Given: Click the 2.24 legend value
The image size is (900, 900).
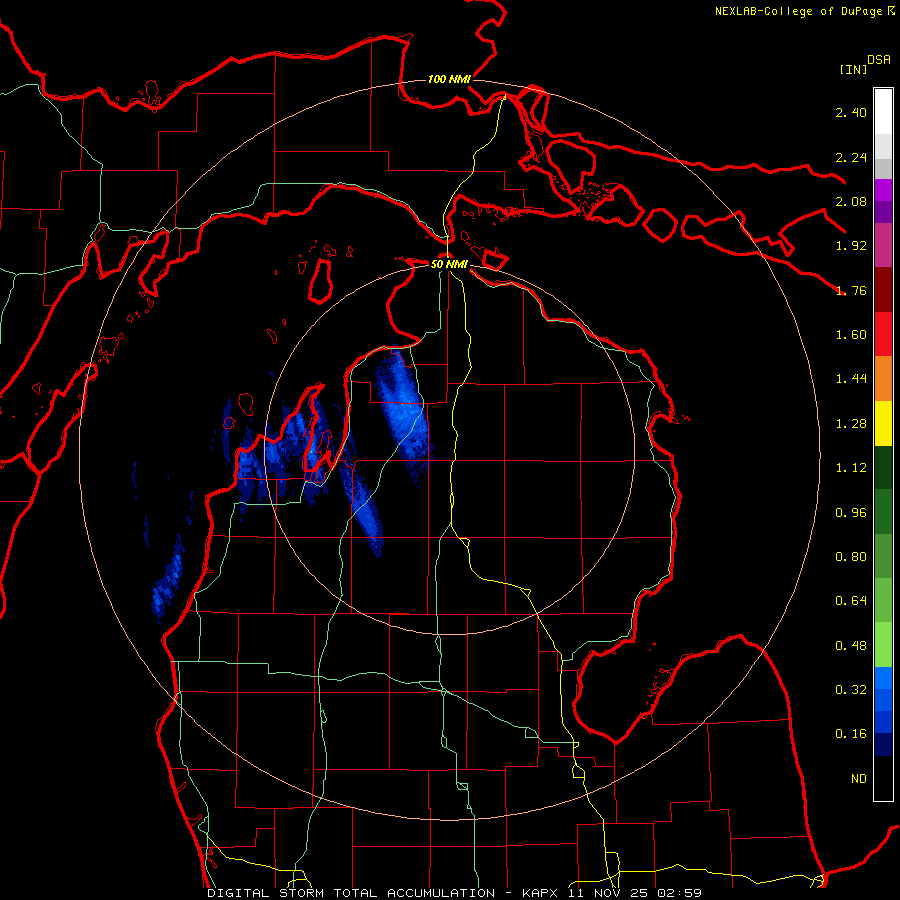Looking at the screenshot, I should [851, 157].
